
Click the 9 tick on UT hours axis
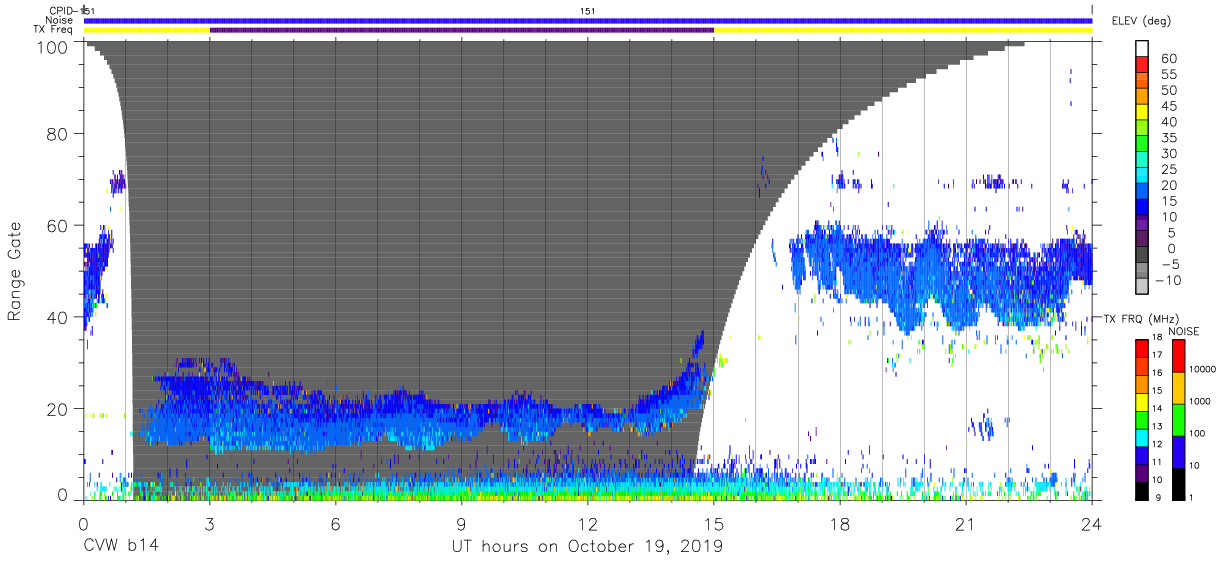(462, 525)
